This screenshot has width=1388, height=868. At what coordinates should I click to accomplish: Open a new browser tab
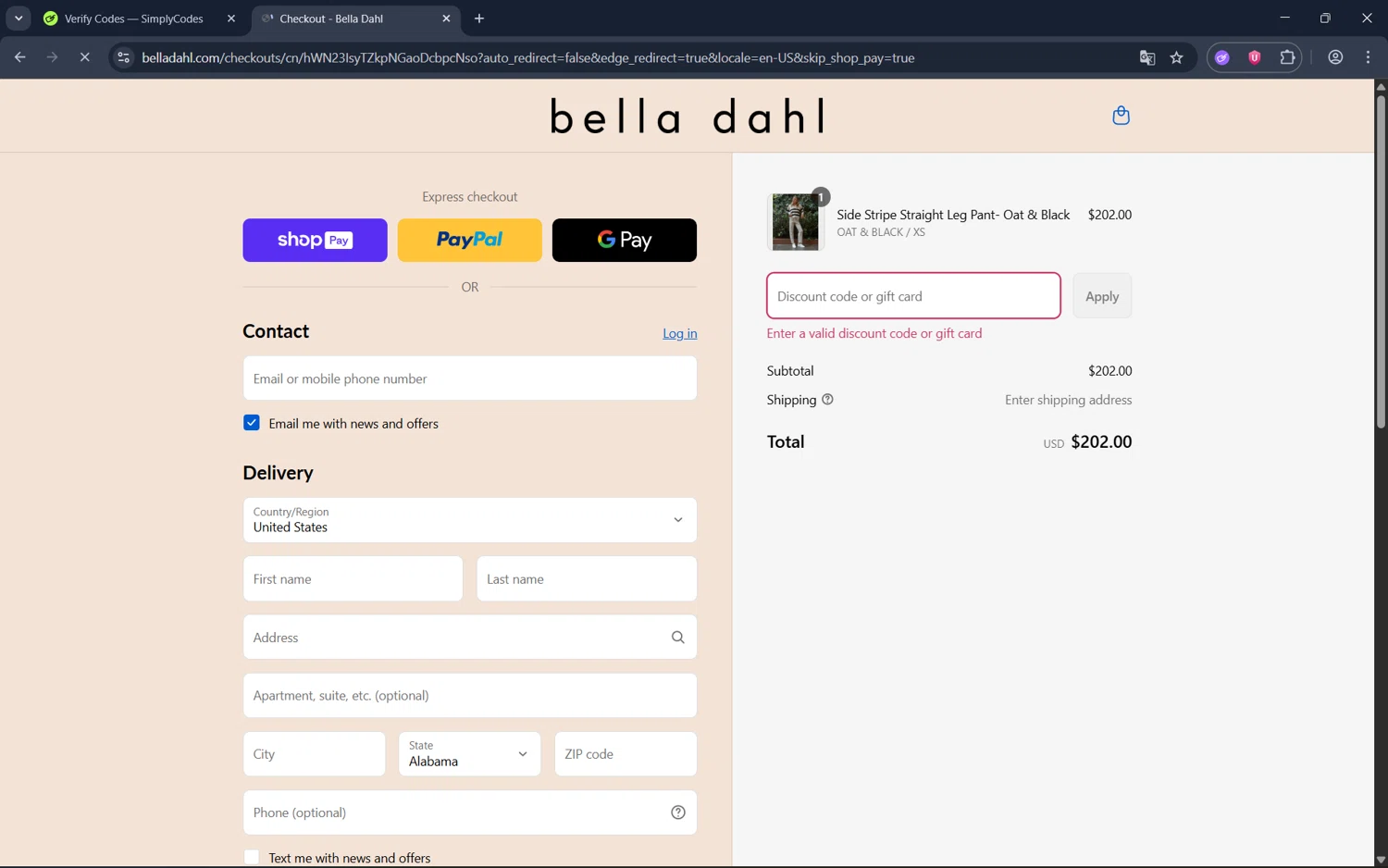tap(479, 19)
